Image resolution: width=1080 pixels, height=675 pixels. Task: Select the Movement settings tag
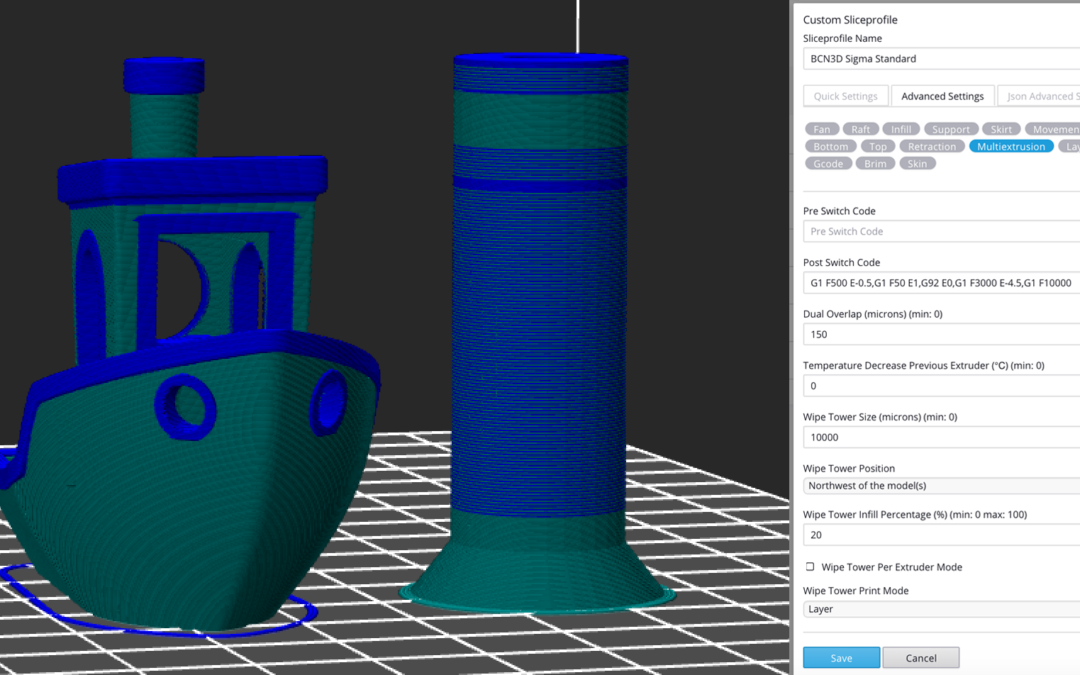(x=1052, y=129)
